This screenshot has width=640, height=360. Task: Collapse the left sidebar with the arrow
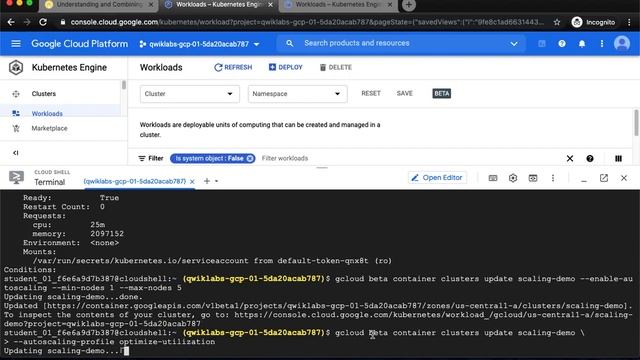pyautogui.click(x=16, y=153)
